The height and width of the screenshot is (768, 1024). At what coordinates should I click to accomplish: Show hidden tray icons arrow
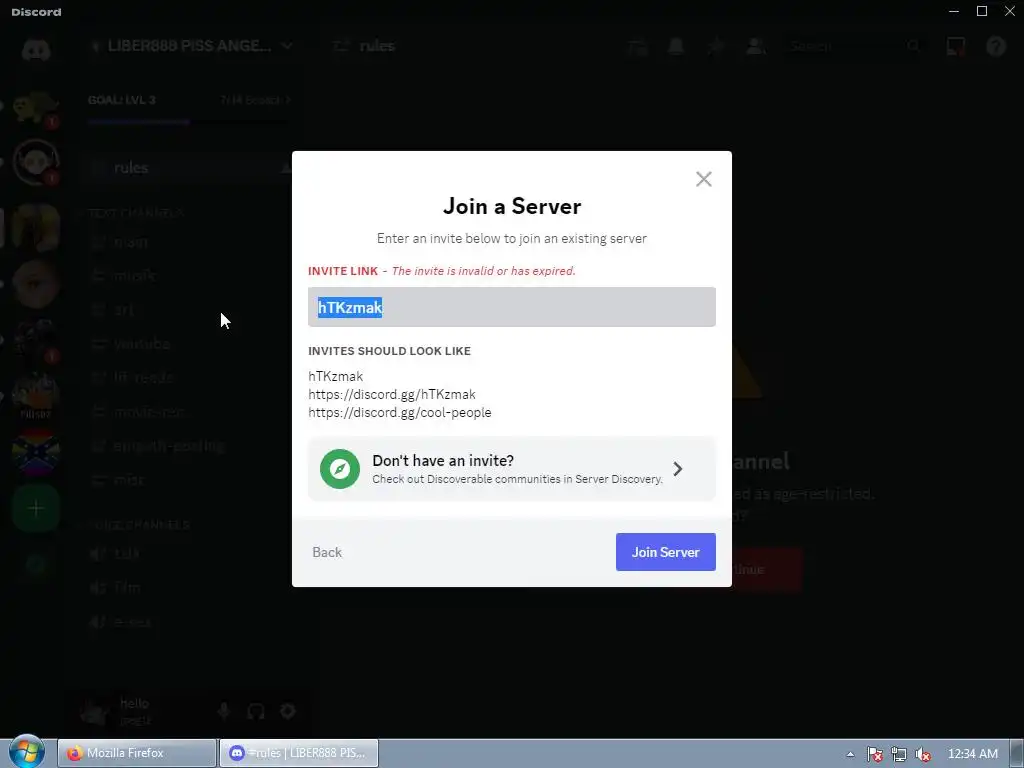point(850,754)
